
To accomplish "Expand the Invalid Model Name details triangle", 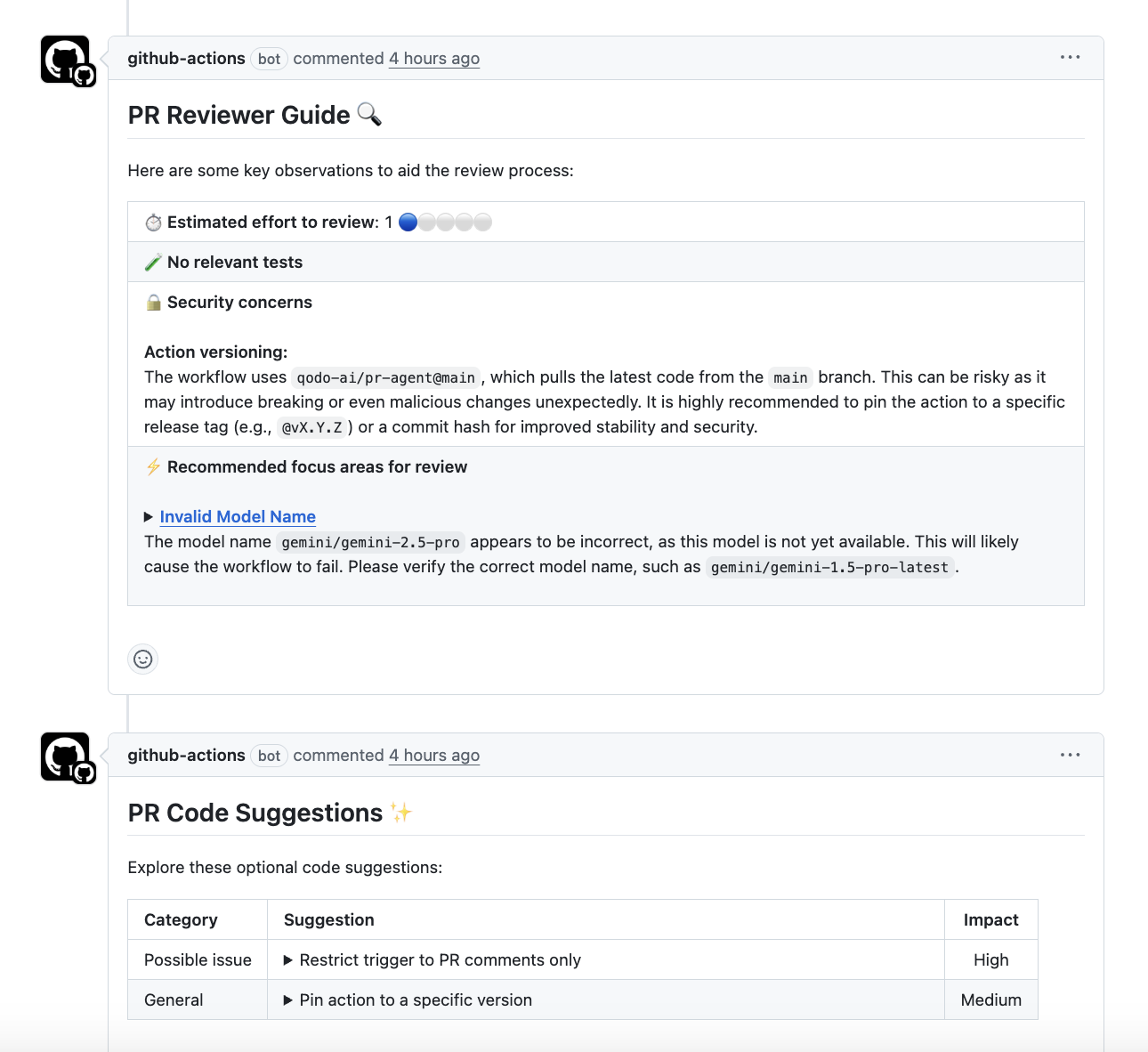I will pos(149,517).
